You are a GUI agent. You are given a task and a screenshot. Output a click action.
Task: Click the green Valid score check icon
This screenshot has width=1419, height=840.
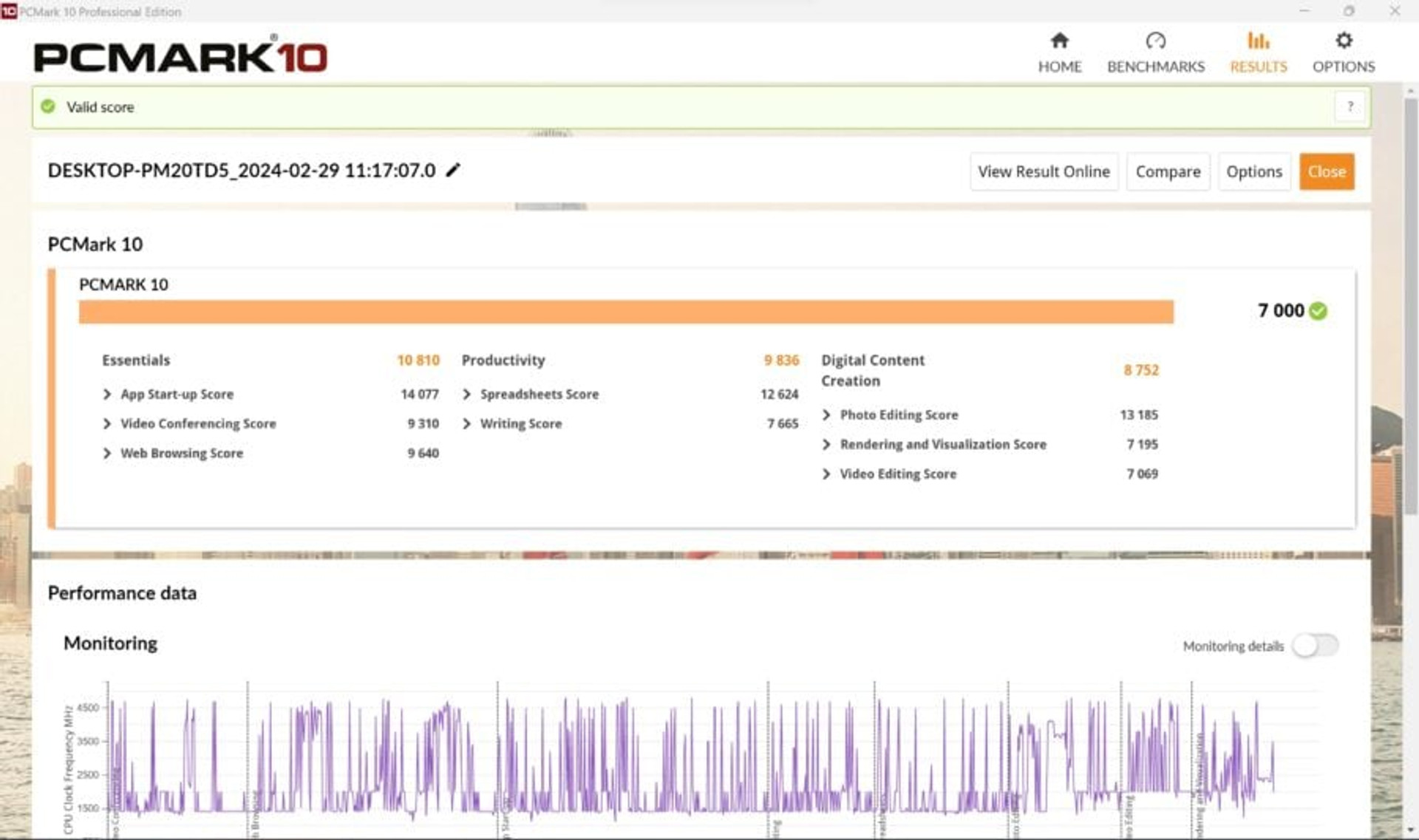(48, 106)
